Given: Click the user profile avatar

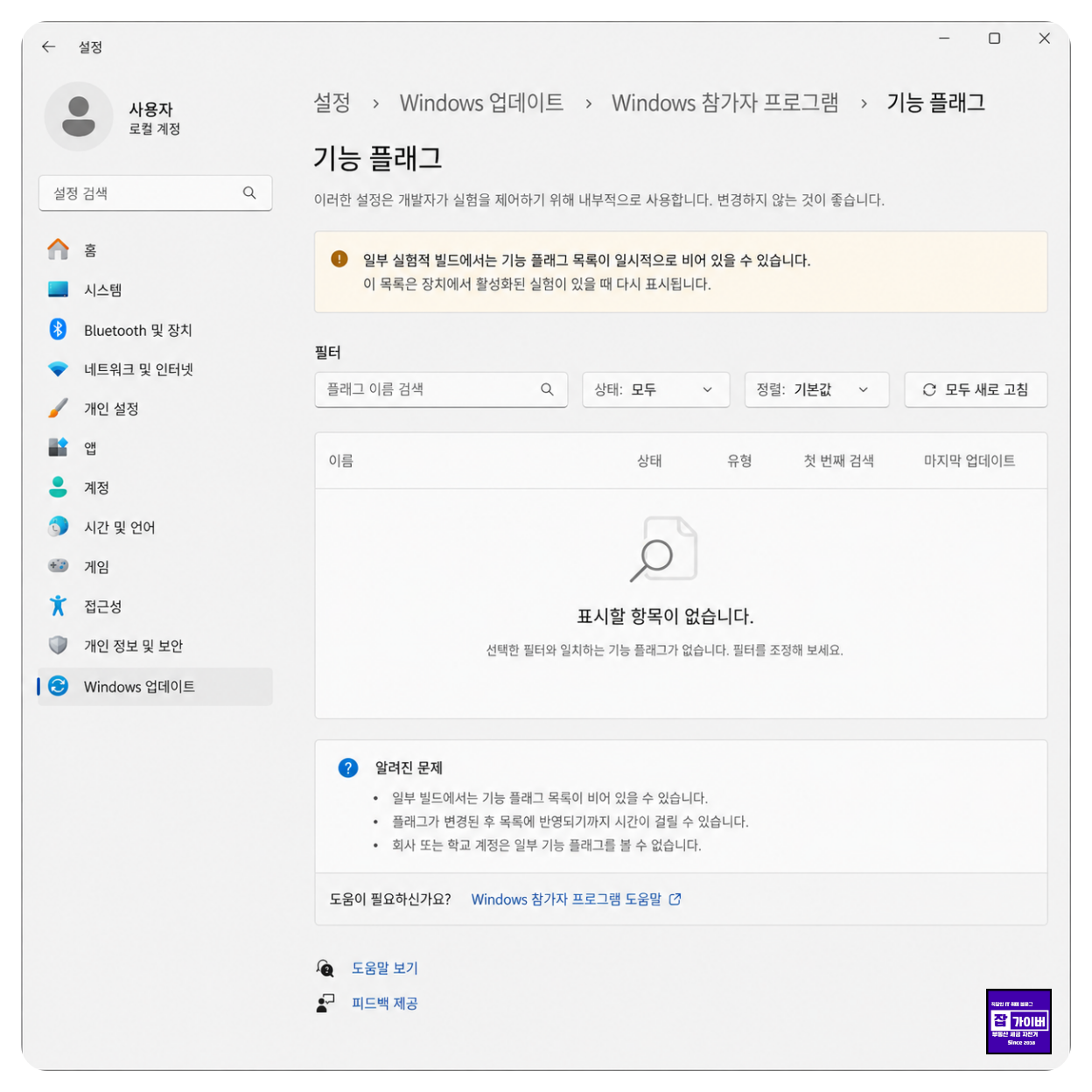Looking at the screenshot, I should pyautogui.click(x=79, y=116).
